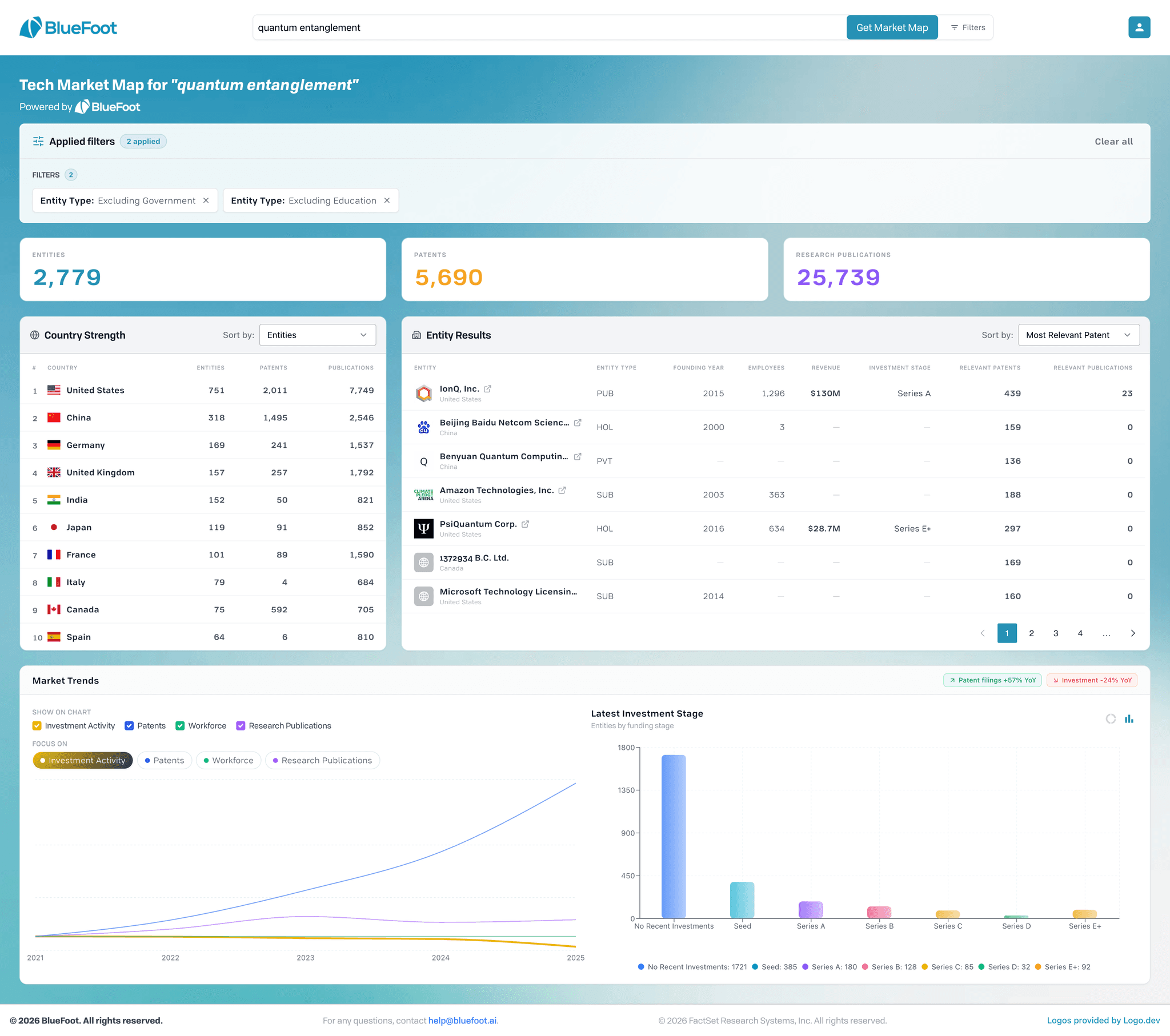Go to page 4 of entity results
The height and width of the screenshot is (1036, 1170).
pyautogui.click(x=1080, y=633)
